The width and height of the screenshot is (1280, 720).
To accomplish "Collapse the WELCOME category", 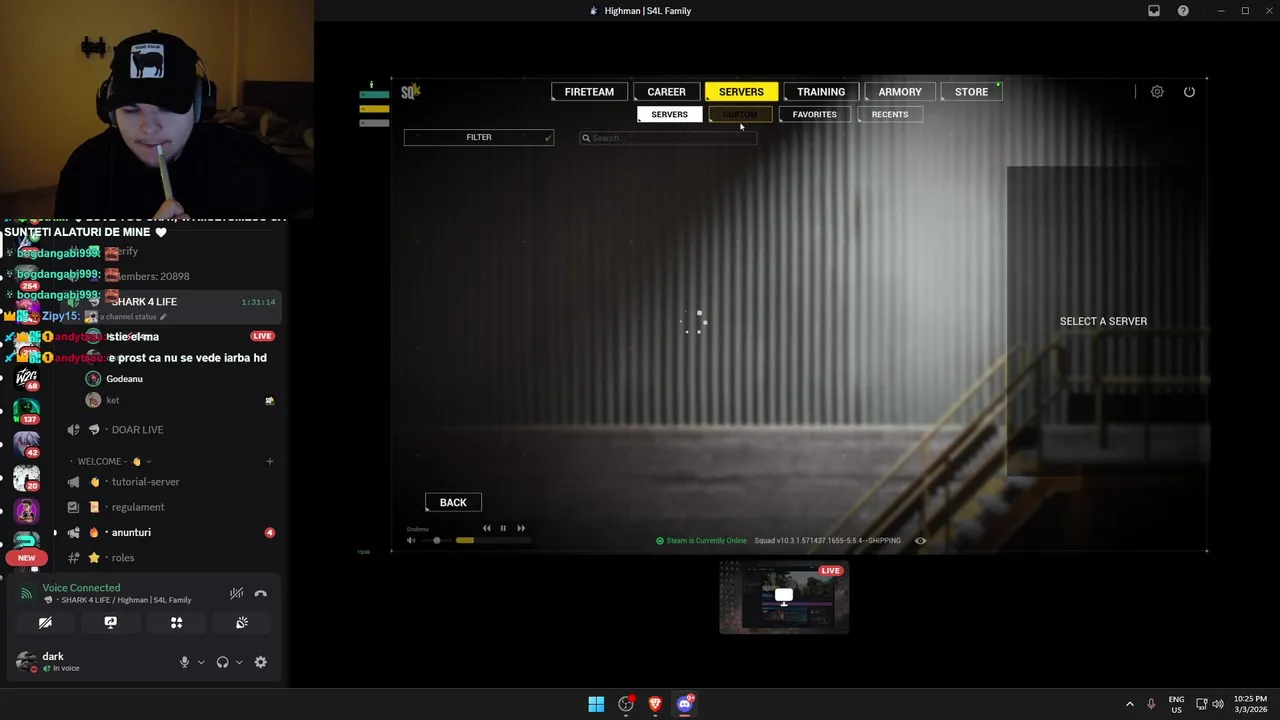I will (114, 462).
